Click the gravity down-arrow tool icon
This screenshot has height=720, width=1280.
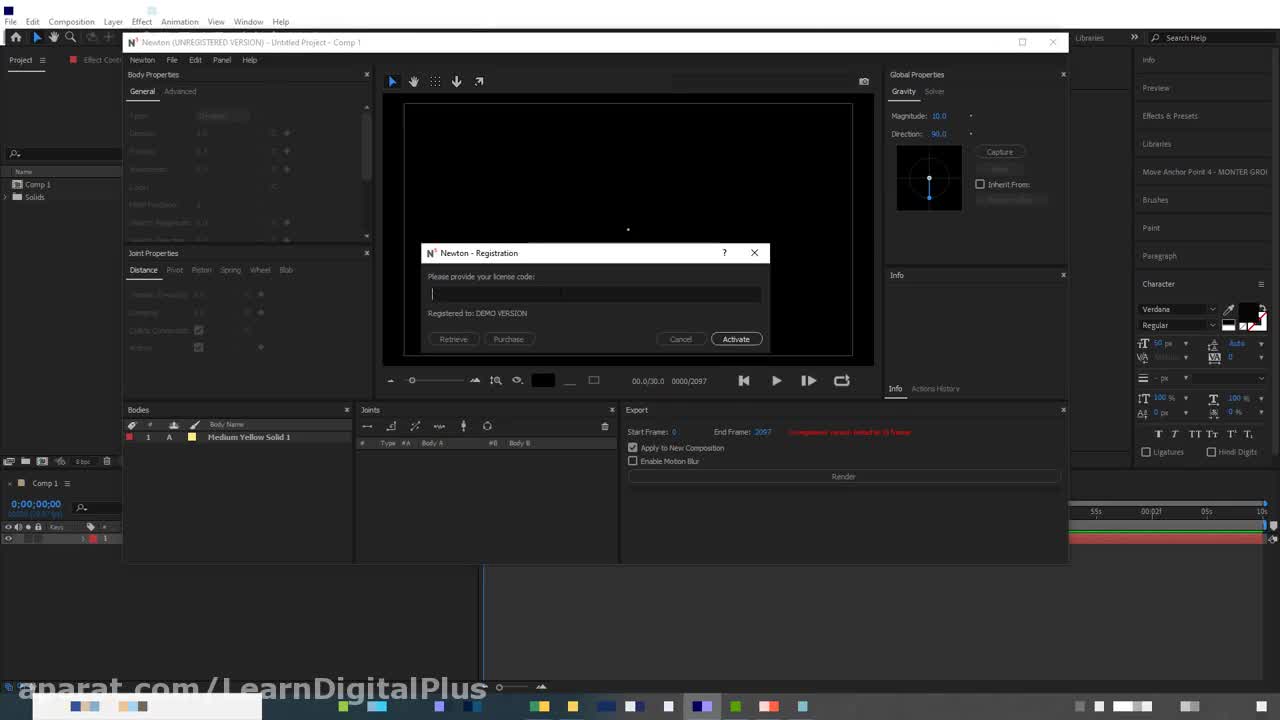[457, 81]
